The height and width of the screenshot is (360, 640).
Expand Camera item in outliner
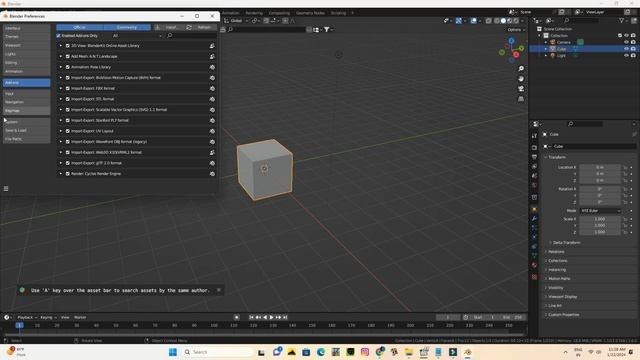(x=546, y=42)
